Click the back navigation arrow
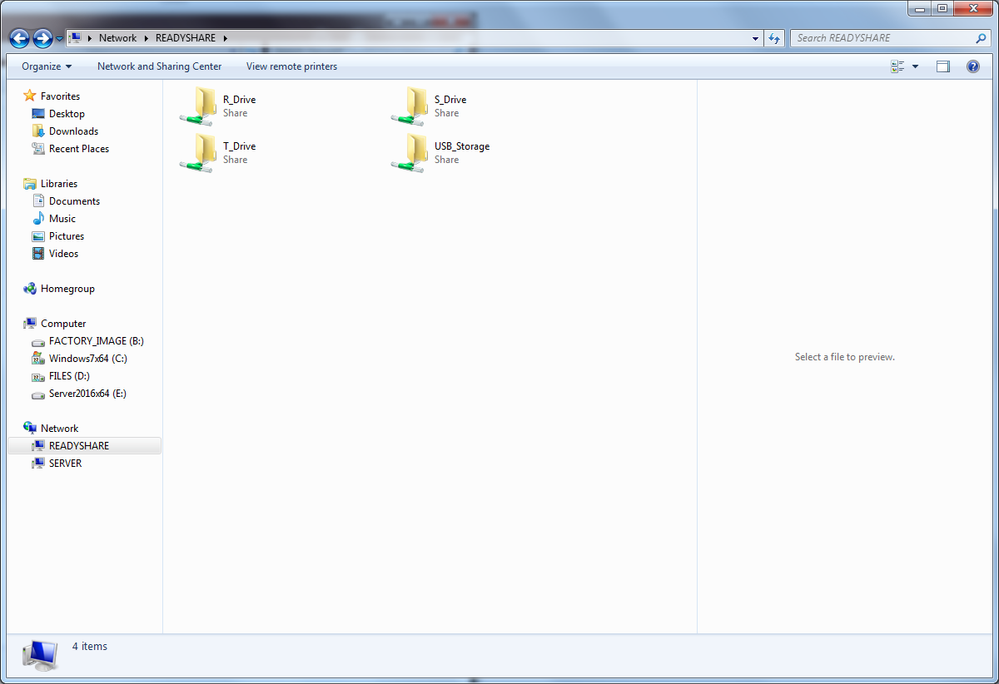 coord(19,38)
